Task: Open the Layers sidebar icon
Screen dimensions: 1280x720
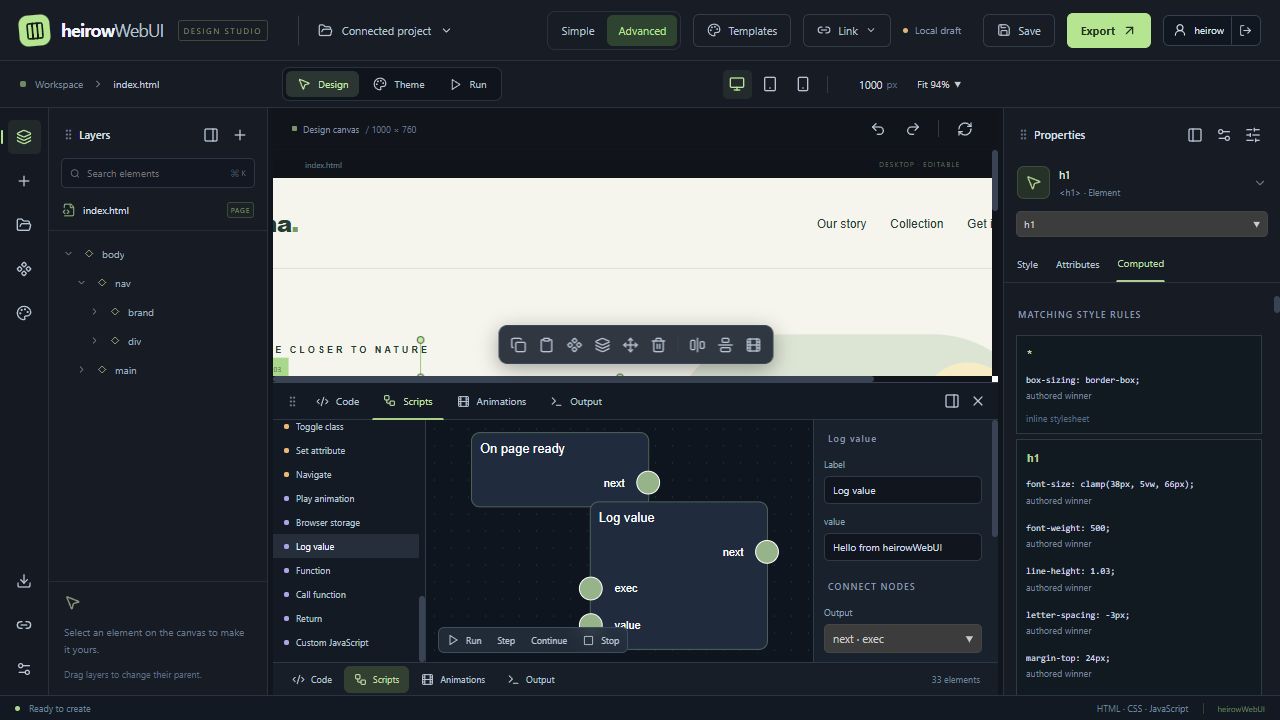Action: pyautogui.click(x=24, y=137)
